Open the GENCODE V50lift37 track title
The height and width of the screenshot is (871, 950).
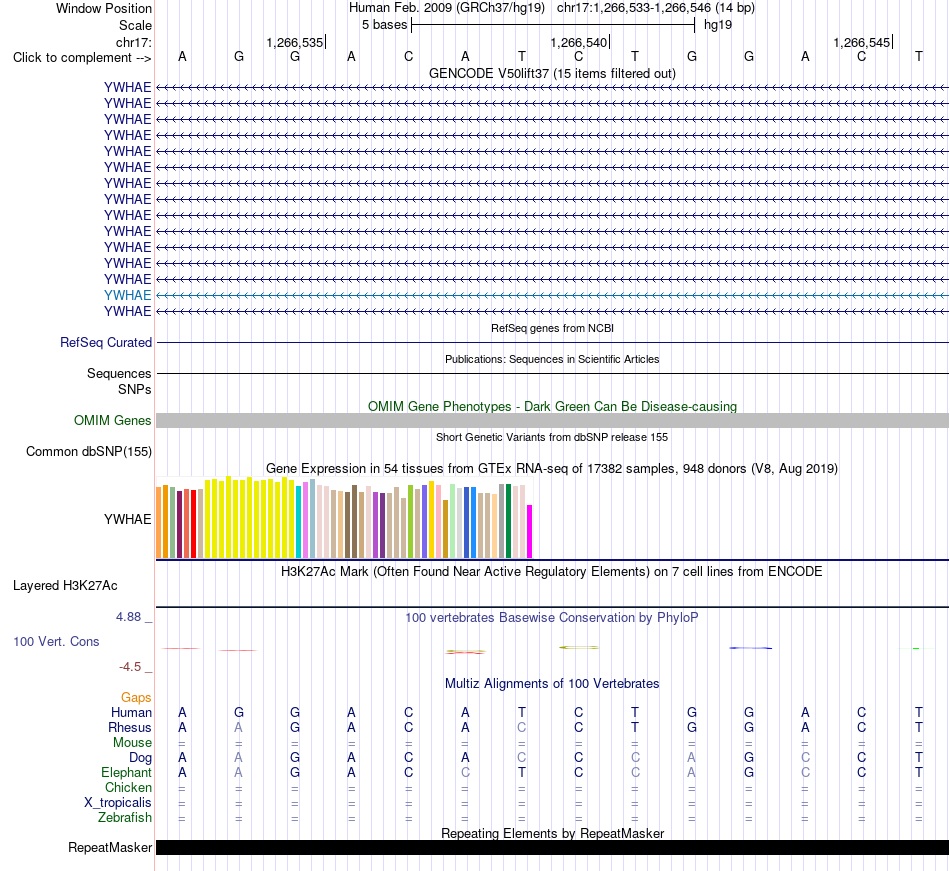pyautogui.click(x=552, y=73)
